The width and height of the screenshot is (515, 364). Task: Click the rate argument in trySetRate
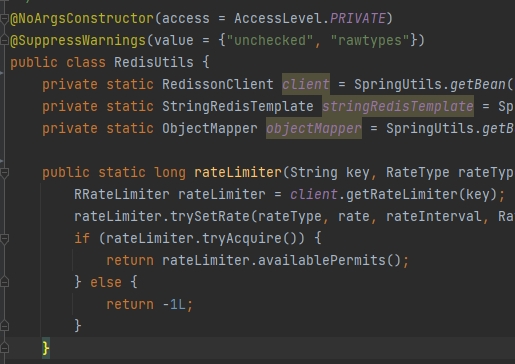click(354, 216)
